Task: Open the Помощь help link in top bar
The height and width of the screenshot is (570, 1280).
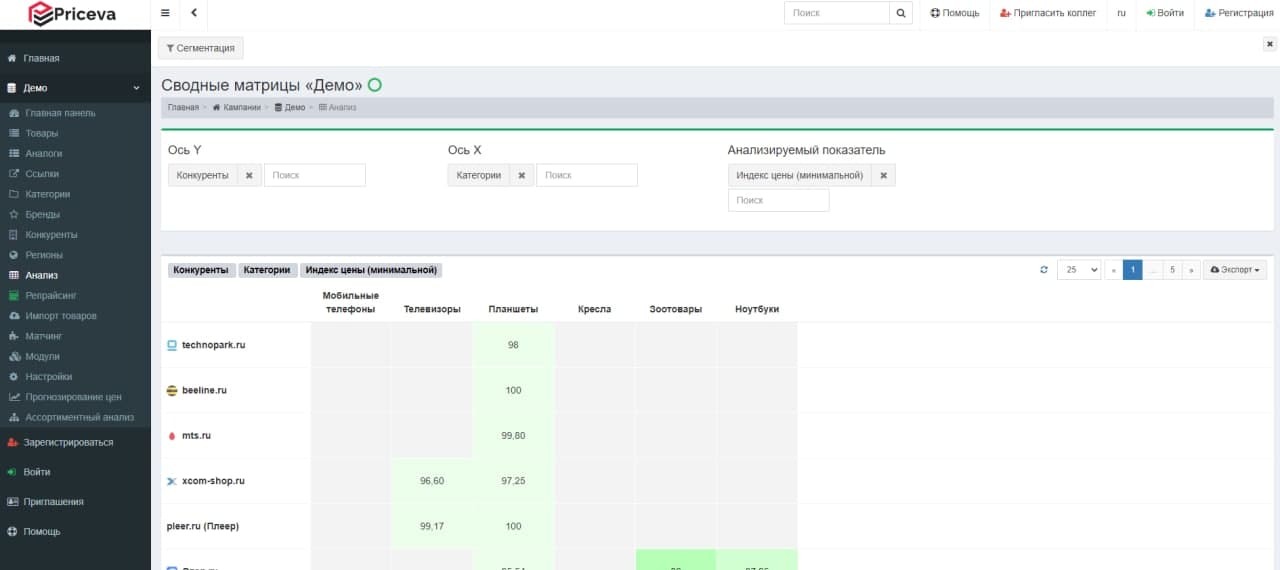Action: tap(954, 13)
